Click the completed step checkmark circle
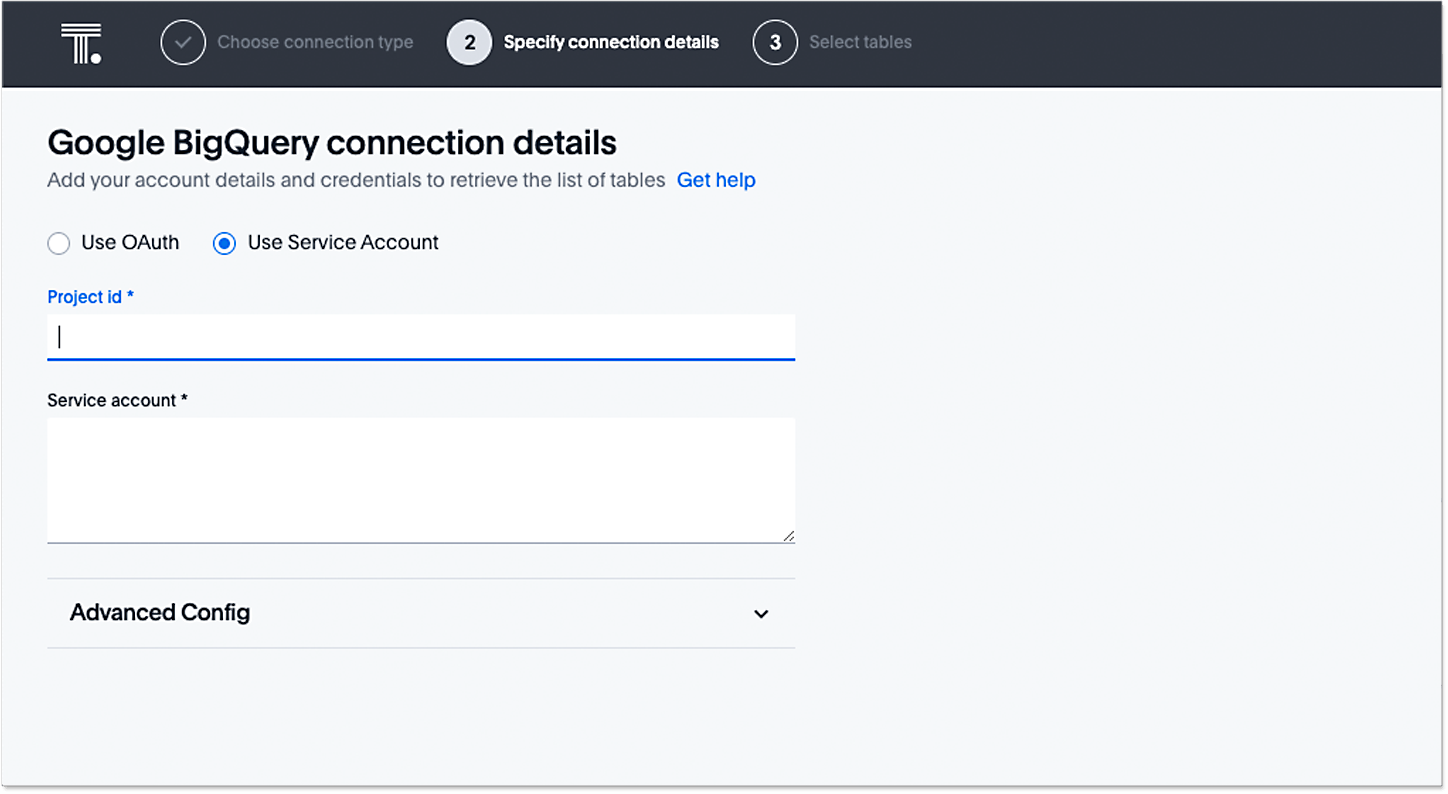Viewport: 1448px width, 794px height. click(x=183, y=43)
